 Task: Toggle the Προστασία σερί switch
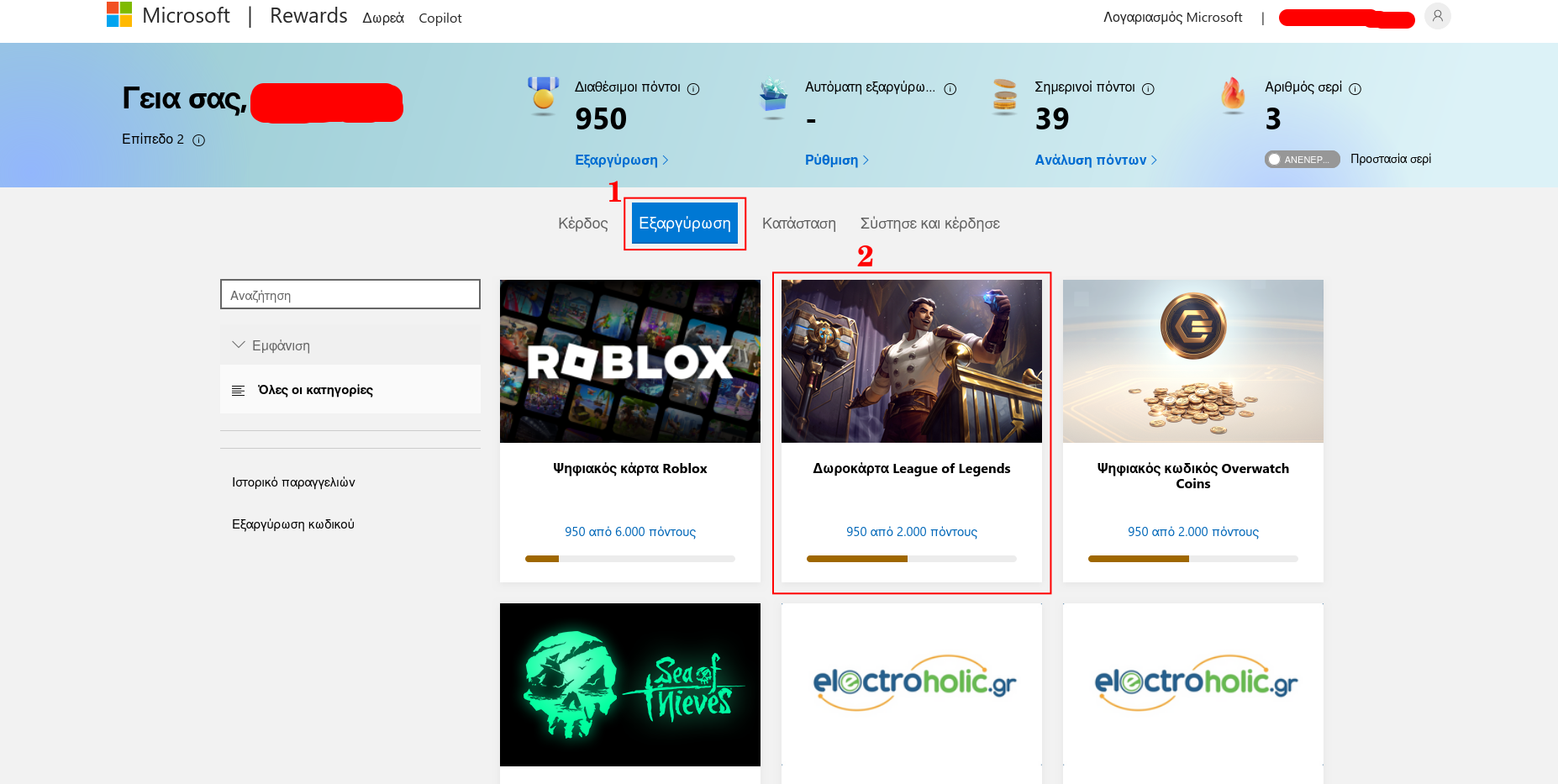coord(1302,160)
